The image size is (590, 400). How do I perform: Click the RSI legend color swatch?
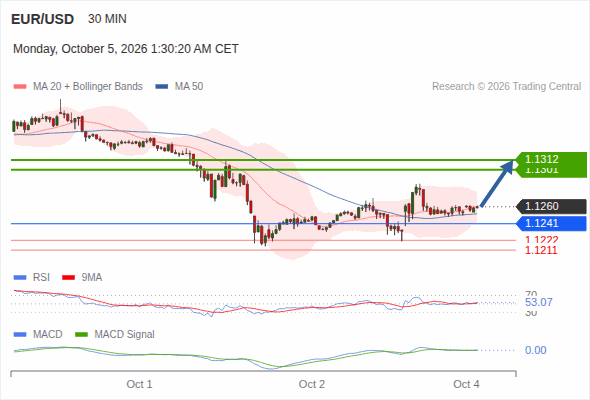[x=20, y=278]
